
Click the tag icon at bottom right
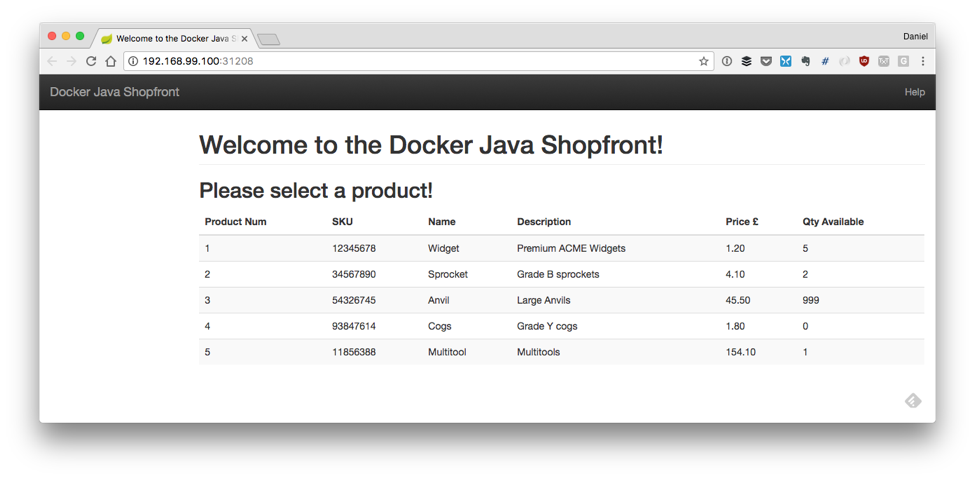(912, 401)
